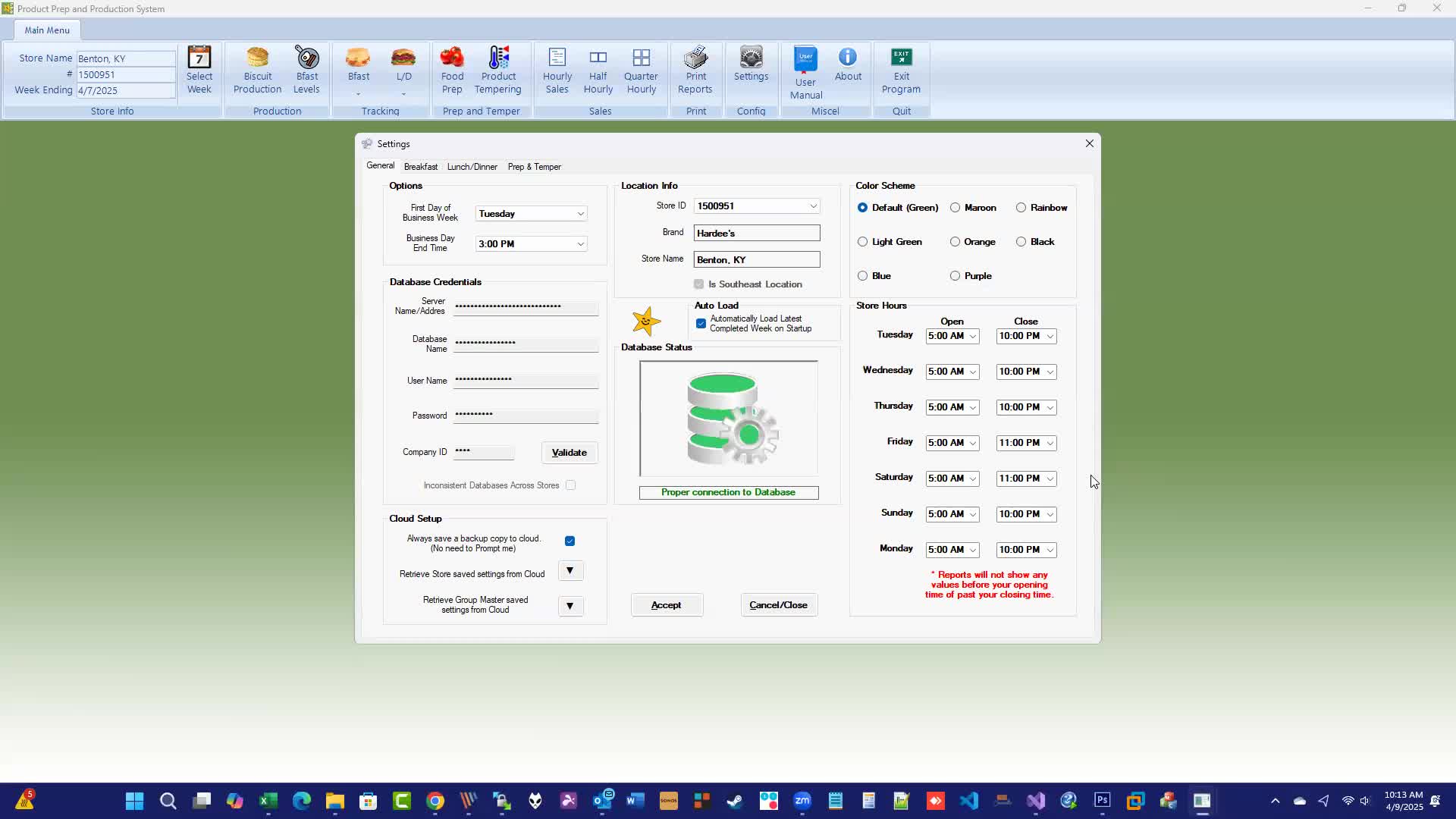Select Orange color scheme
1456x819 pixels.
[x=955, y=242]
